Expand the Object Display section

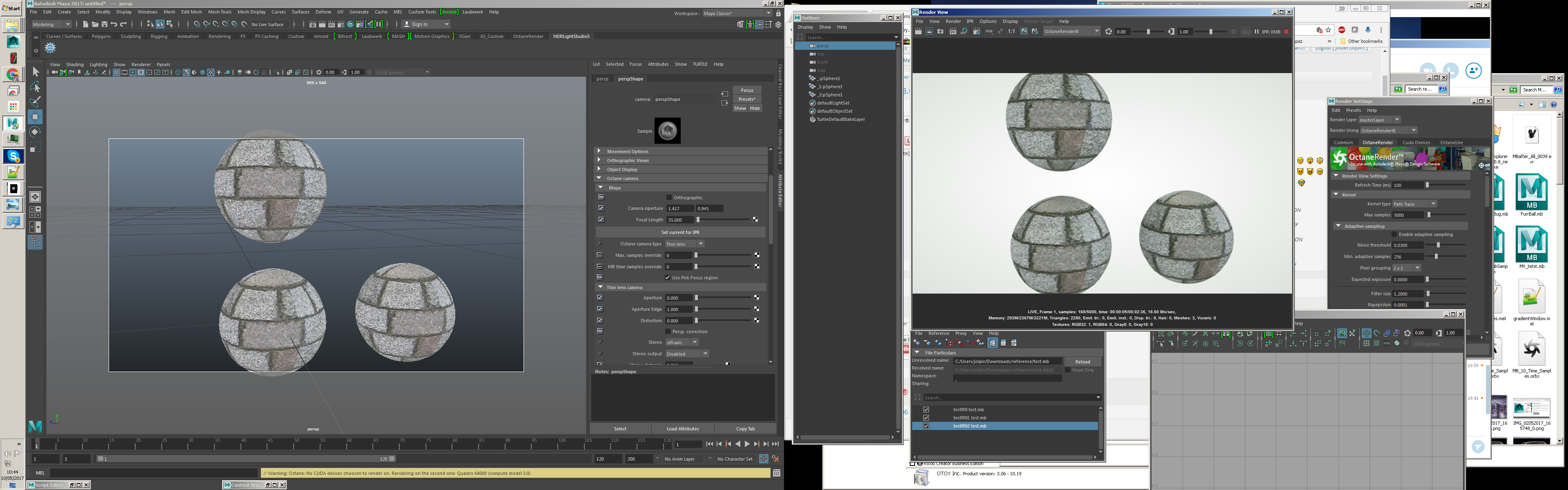[680, 169]
